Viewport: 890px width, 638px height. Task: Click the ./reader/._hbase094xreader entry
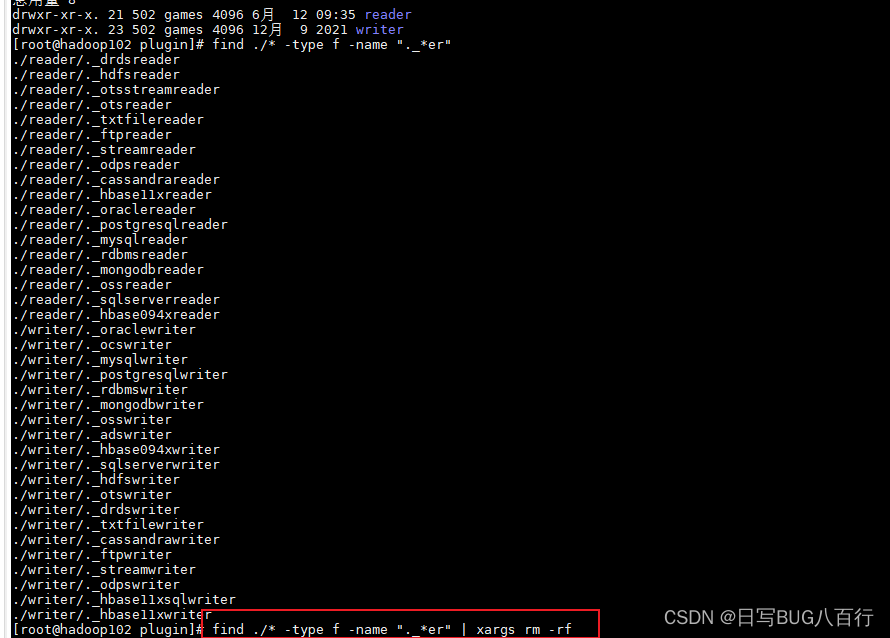point(116,314)
